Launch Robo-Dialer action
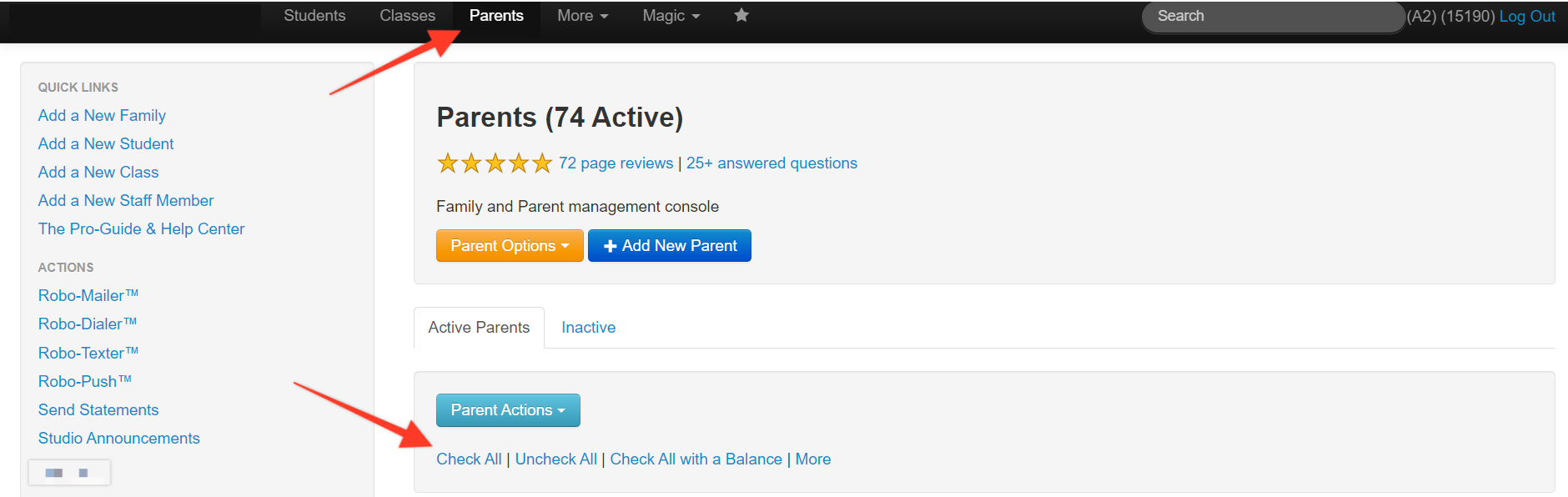The width and height of the screenshot is (1568, 497). click(88, 324)
